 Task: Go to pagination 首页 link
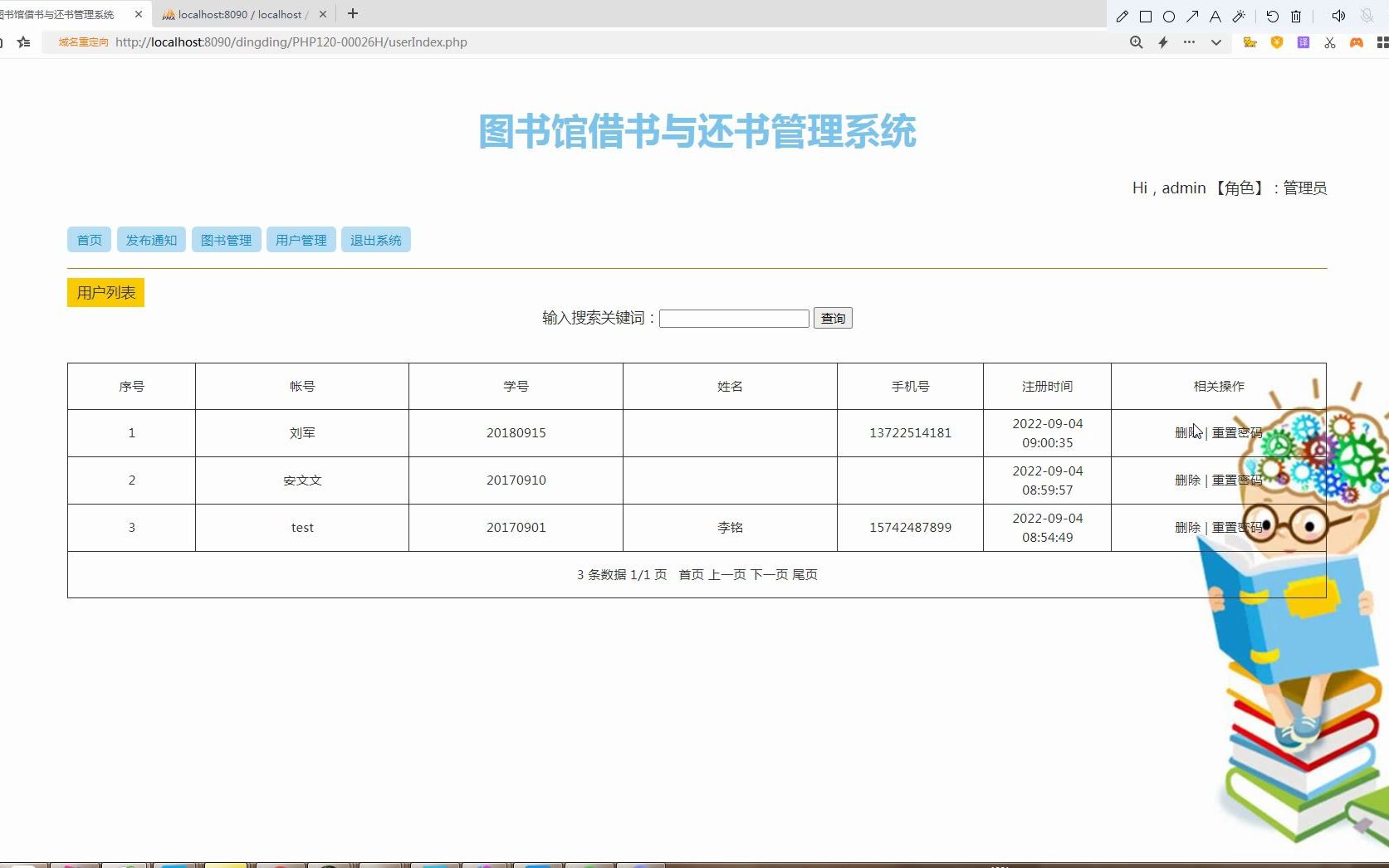(692, 574)
